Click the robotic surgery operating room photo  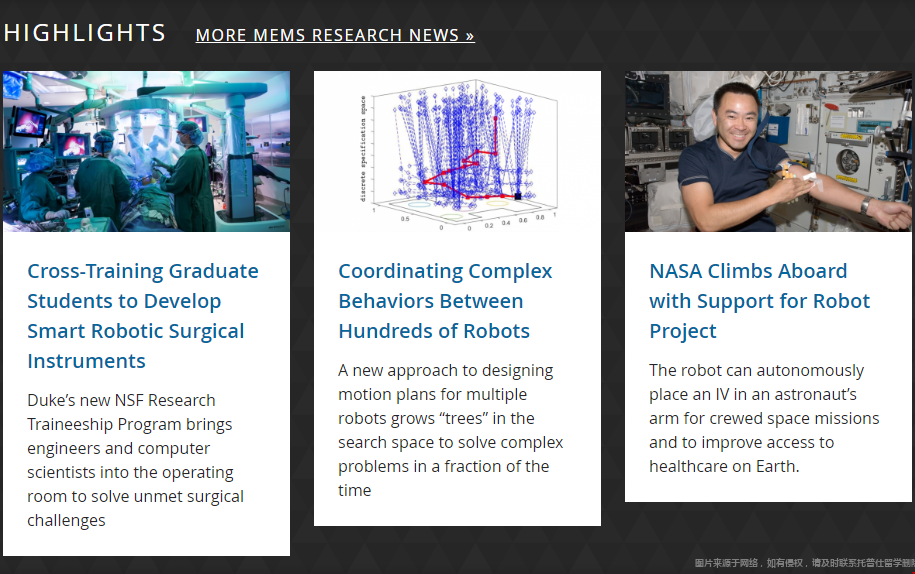[146, 151]
